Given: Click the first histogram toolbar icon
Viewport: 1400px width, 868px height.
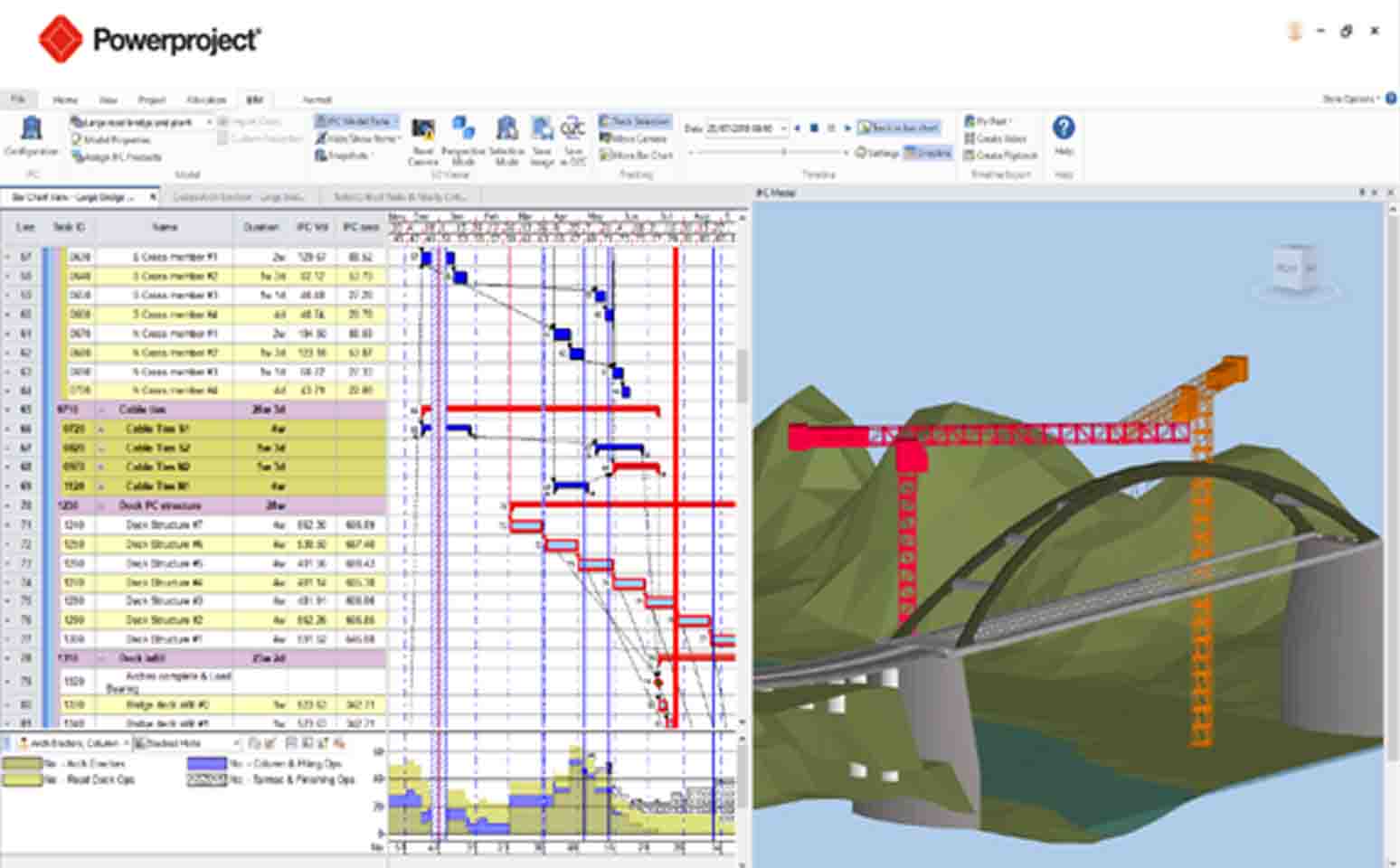Looking at the screenshot, I should 254,743.
